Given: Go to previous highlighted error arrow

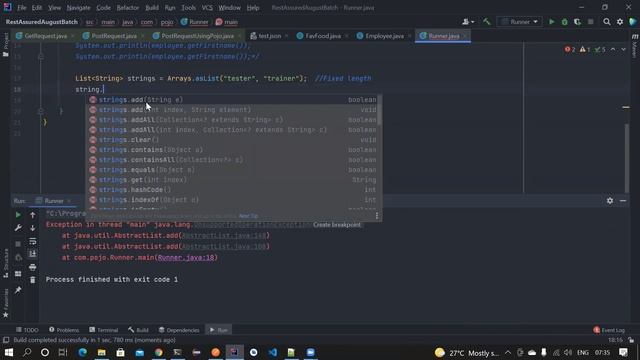Looking at the screenshot, I should [613, 49].
